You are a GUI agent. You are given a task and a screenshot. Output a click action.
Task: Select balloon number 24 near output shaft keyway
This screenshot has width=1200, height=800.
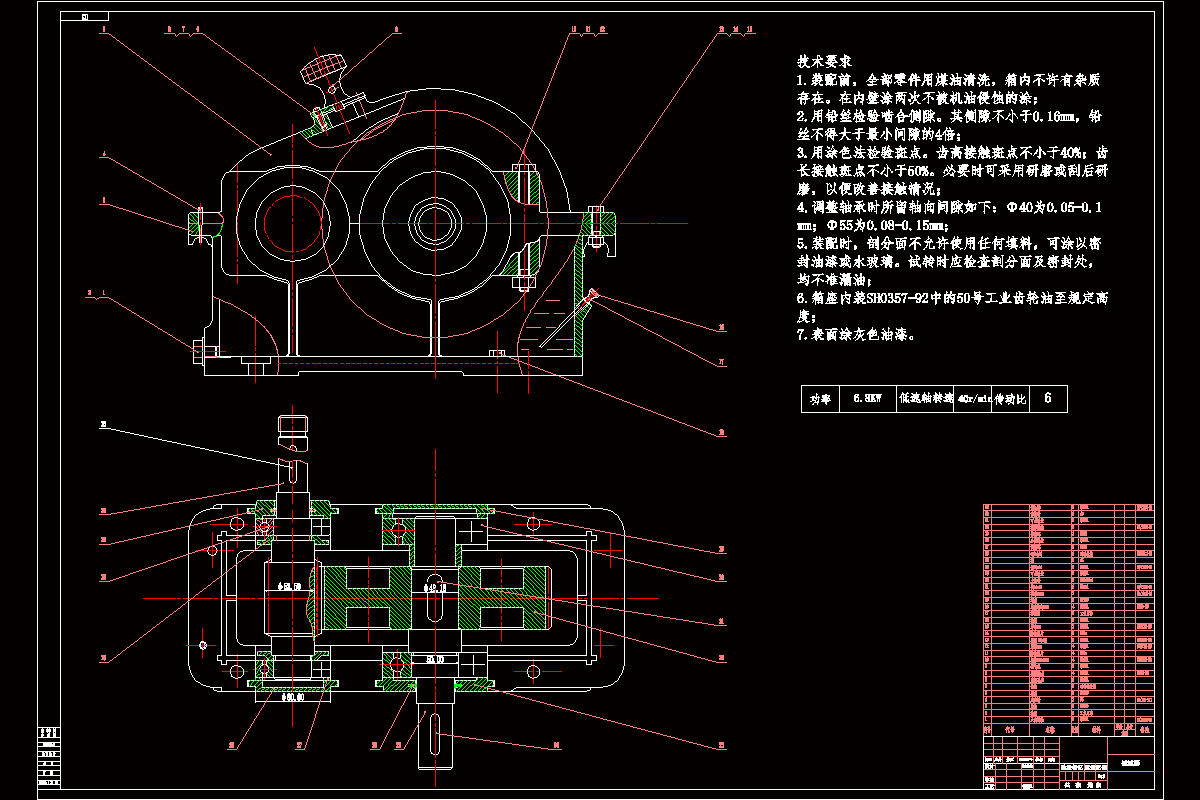pos(555,744)
